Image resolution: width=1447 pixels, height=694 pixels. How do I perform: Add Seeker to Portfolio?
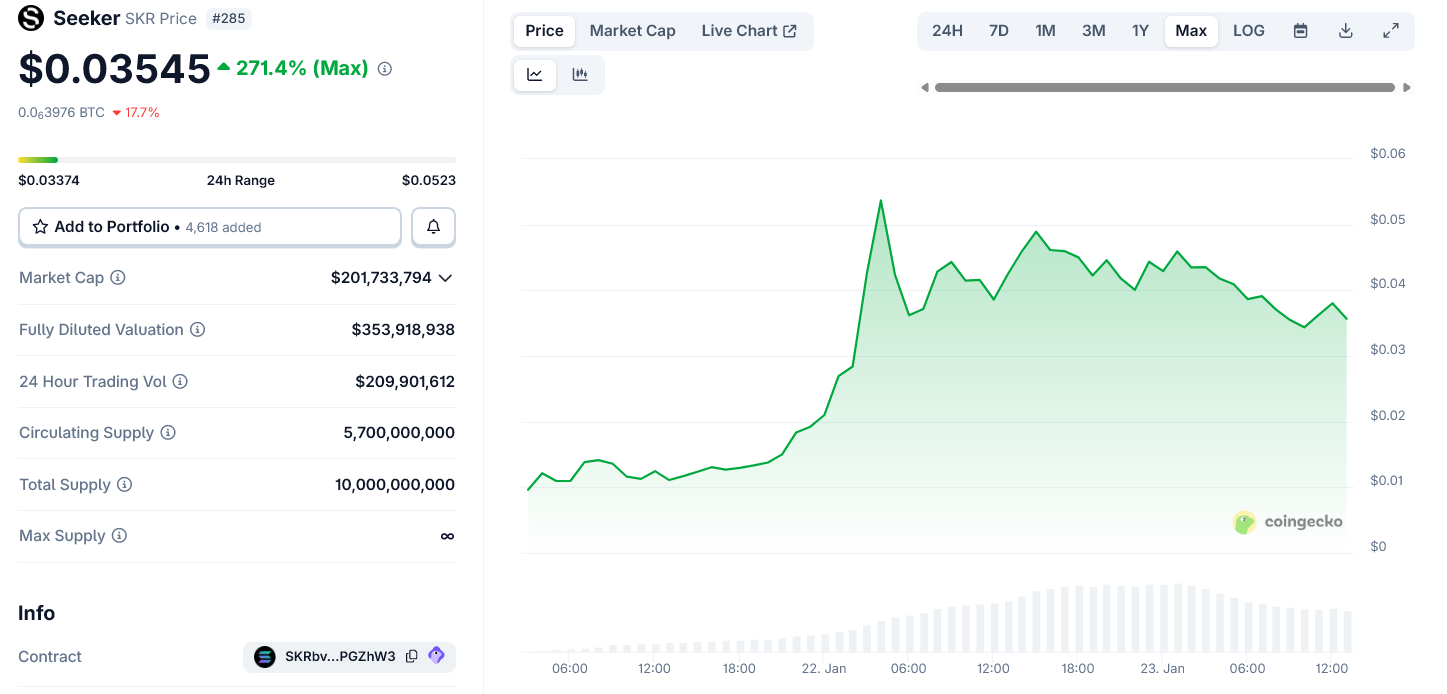point(209,227)
